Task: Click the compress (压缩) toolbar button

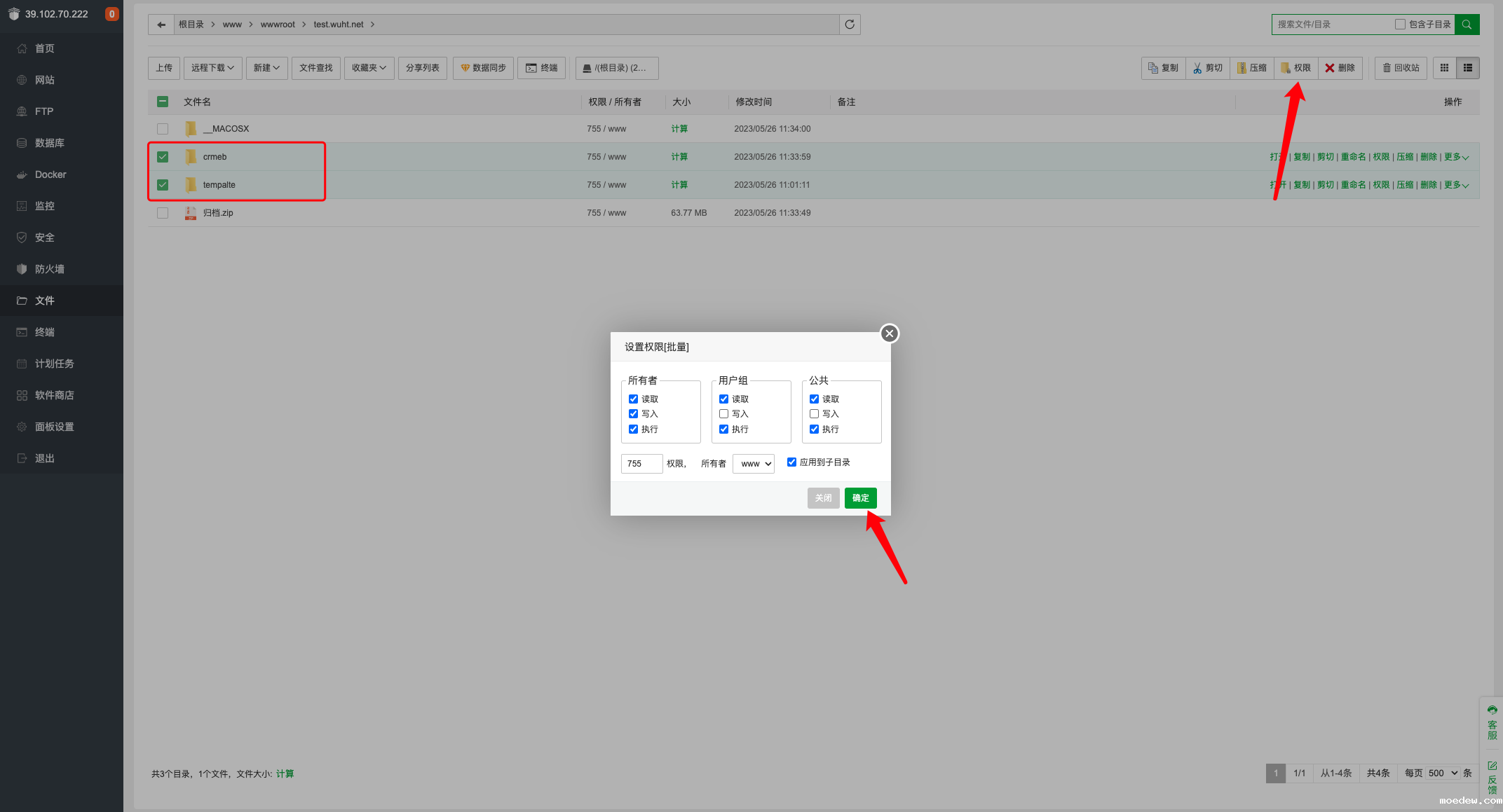Action: (x=1252, y=68)
